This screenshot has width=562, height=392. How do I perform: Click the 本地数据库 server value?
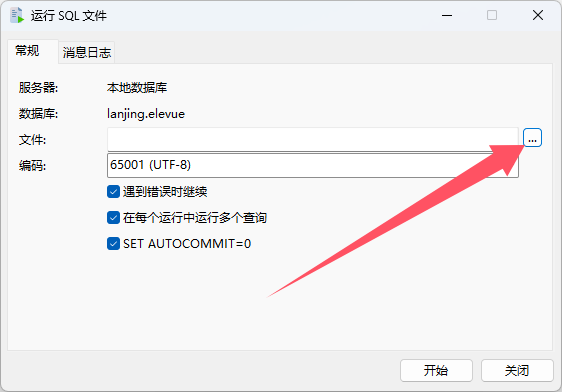tap(137, 87)
